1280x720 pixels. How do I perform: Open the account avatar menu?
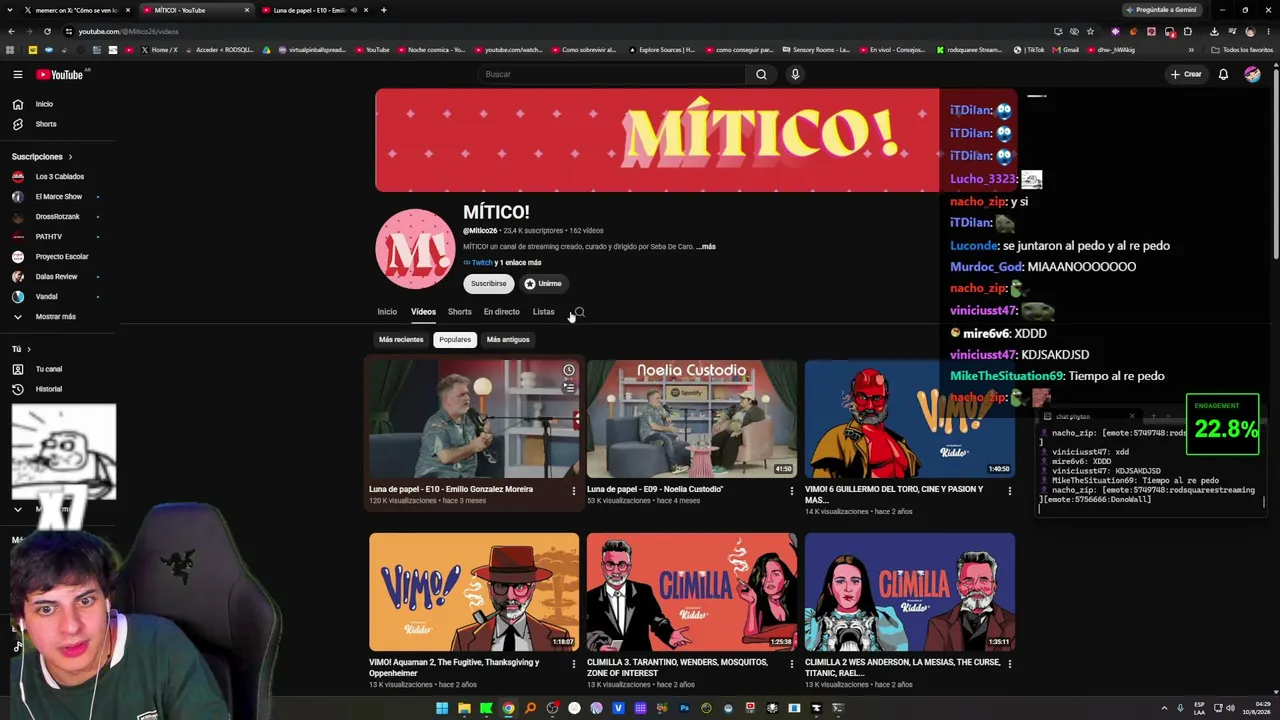coord(1252,74)
